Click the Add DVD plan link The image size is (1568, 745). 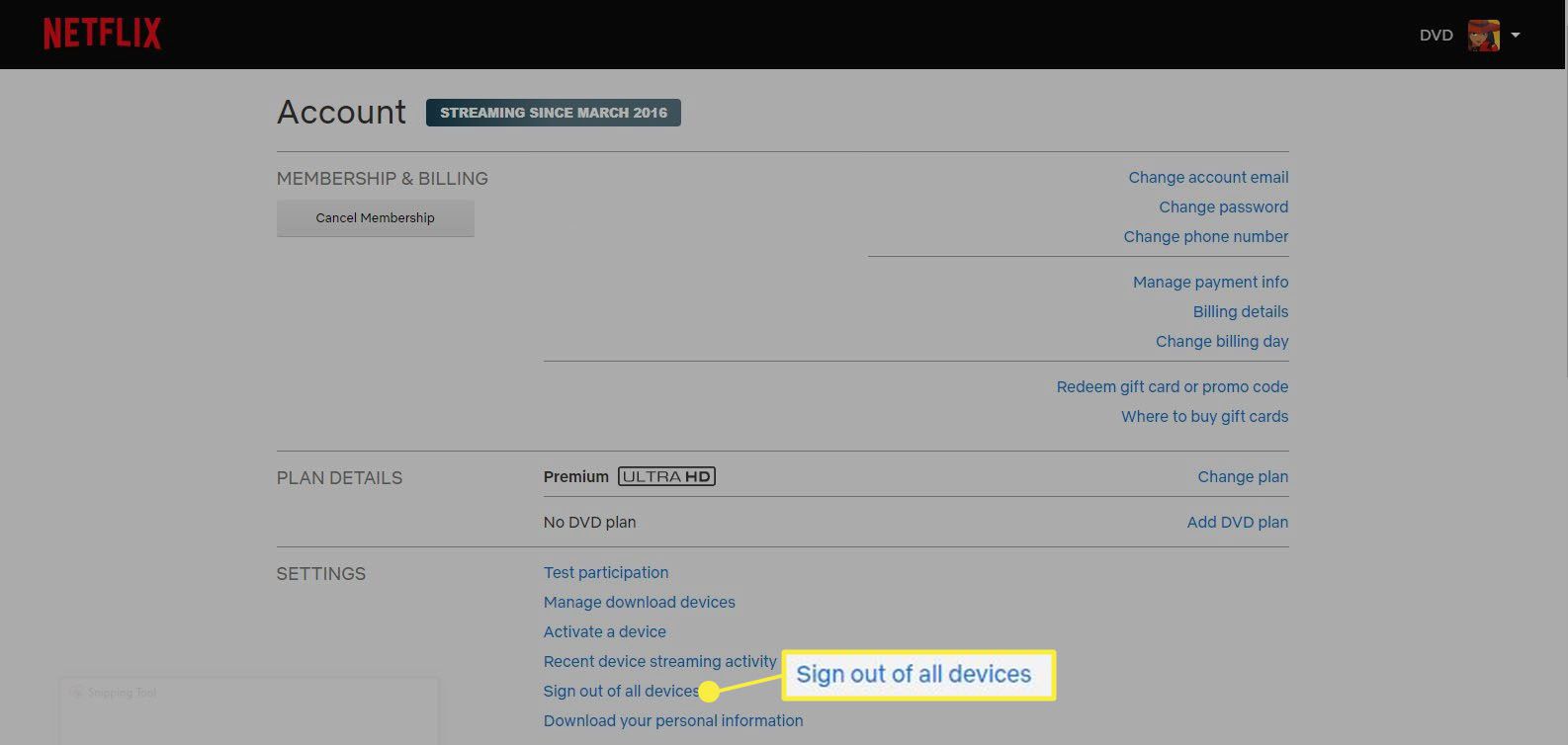click(1237, 523)
